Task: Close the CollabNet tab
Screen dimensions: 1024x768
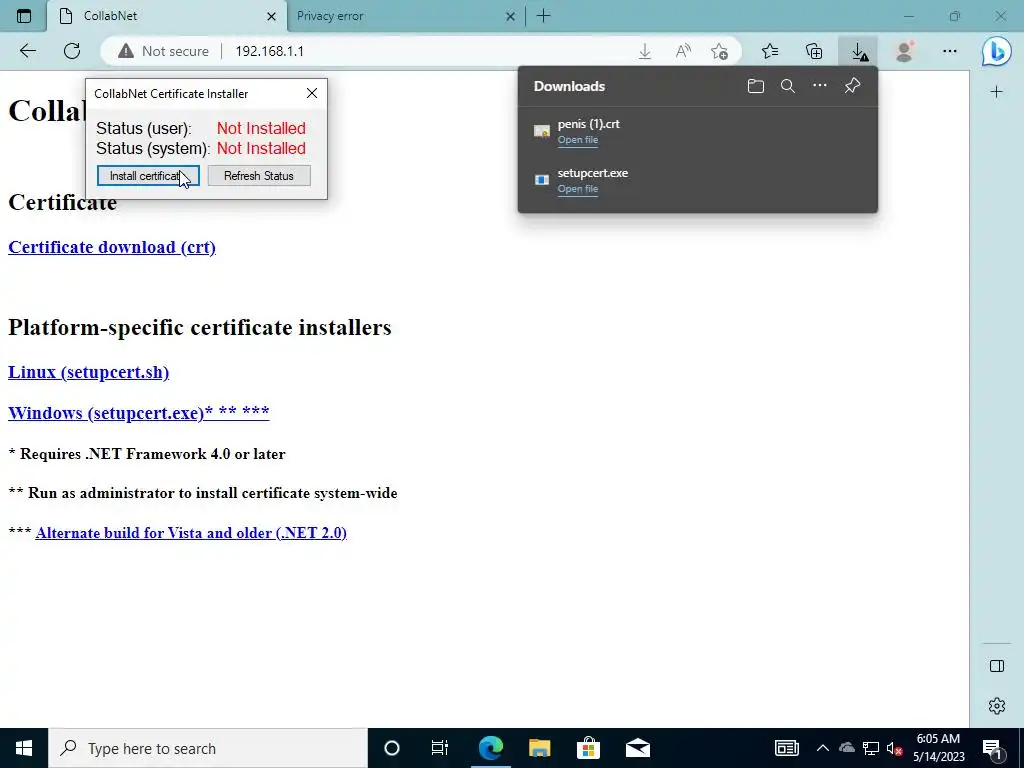Action: [272, 16]
